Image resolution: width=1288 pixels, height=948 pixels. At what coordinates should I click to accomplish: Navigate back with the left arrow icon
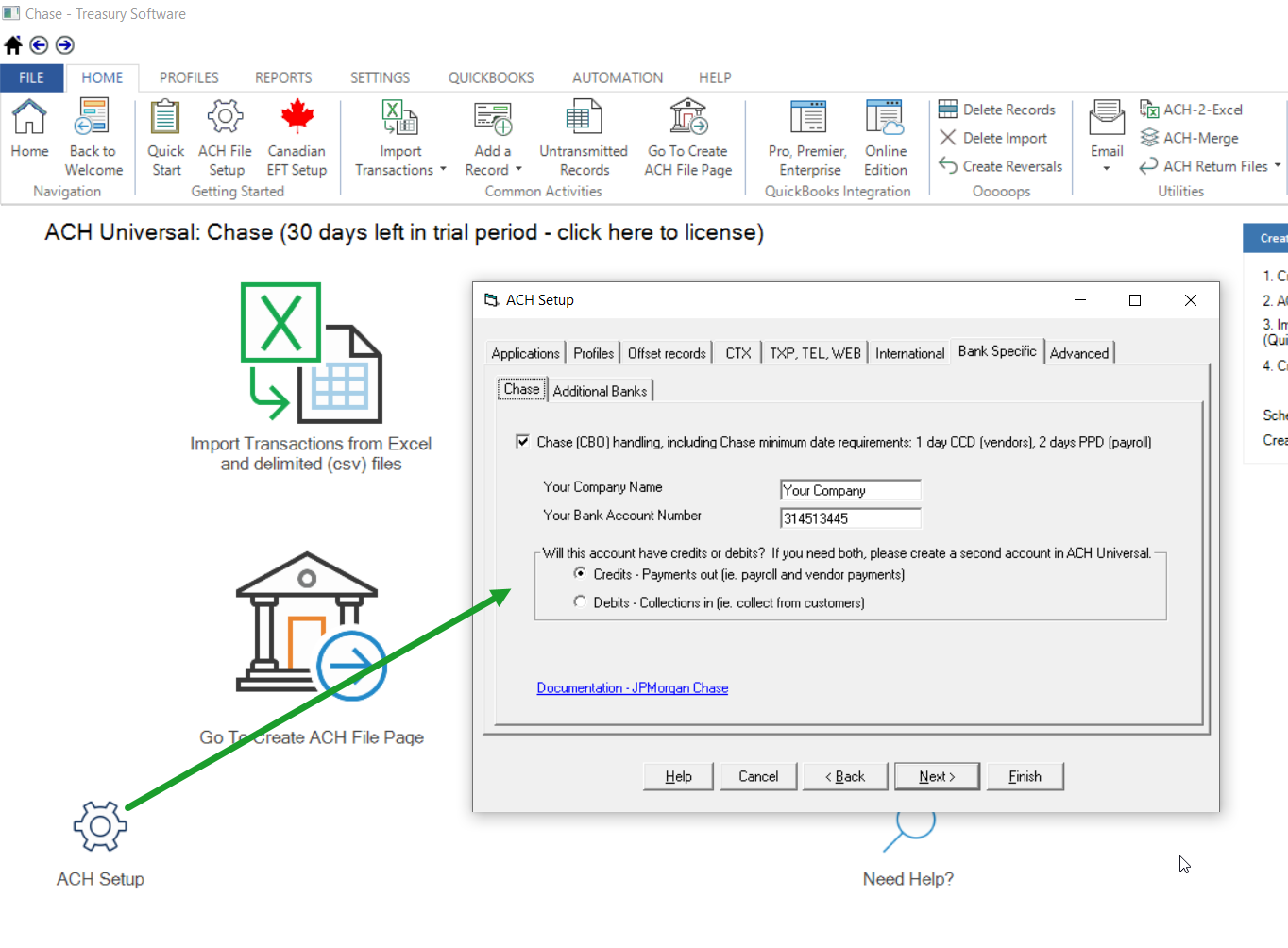tap(39, 44)
